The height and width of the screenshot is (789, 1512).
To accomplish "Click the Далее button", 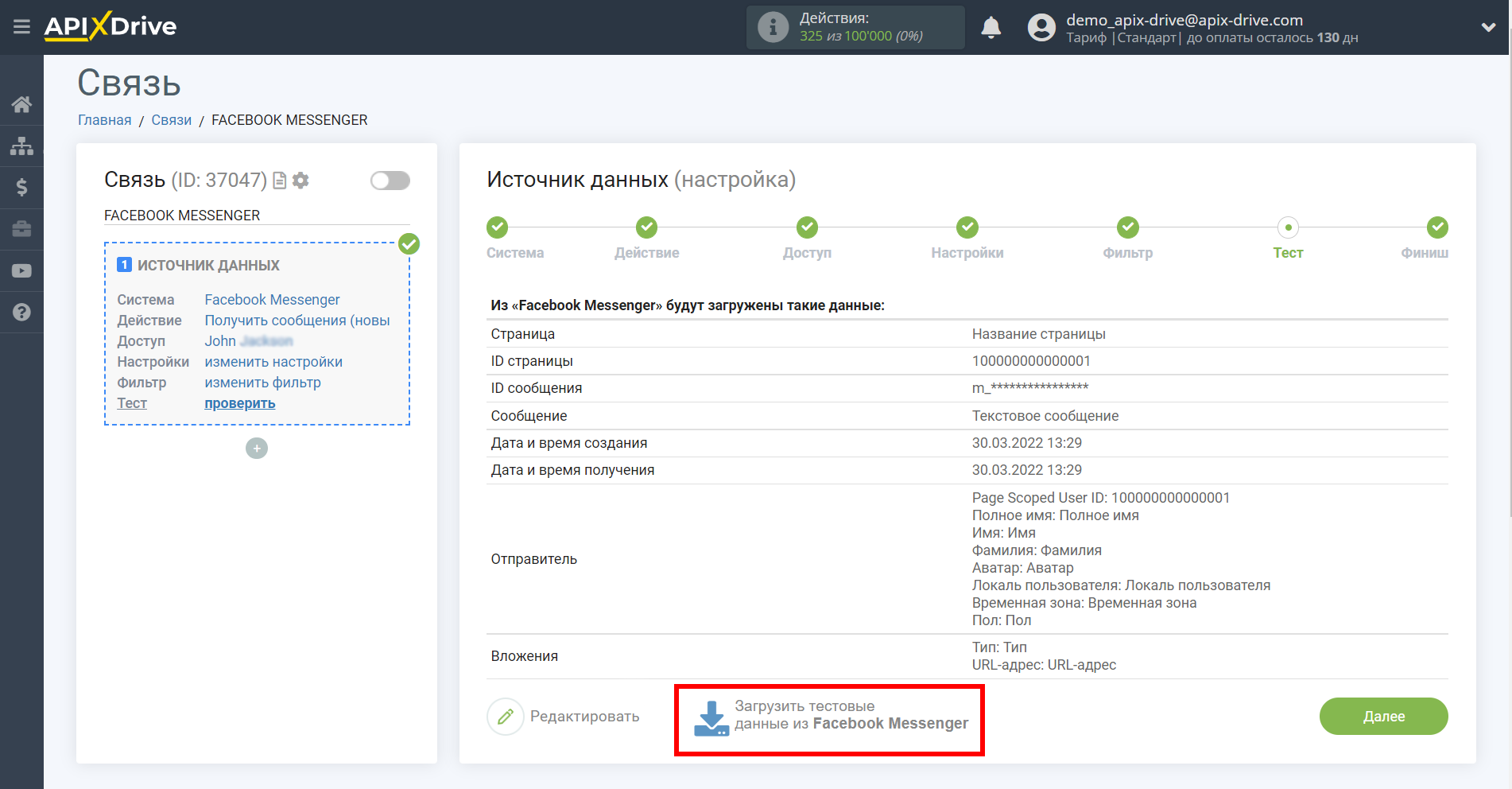I will pyautogui.click(x=1384, y=717).
